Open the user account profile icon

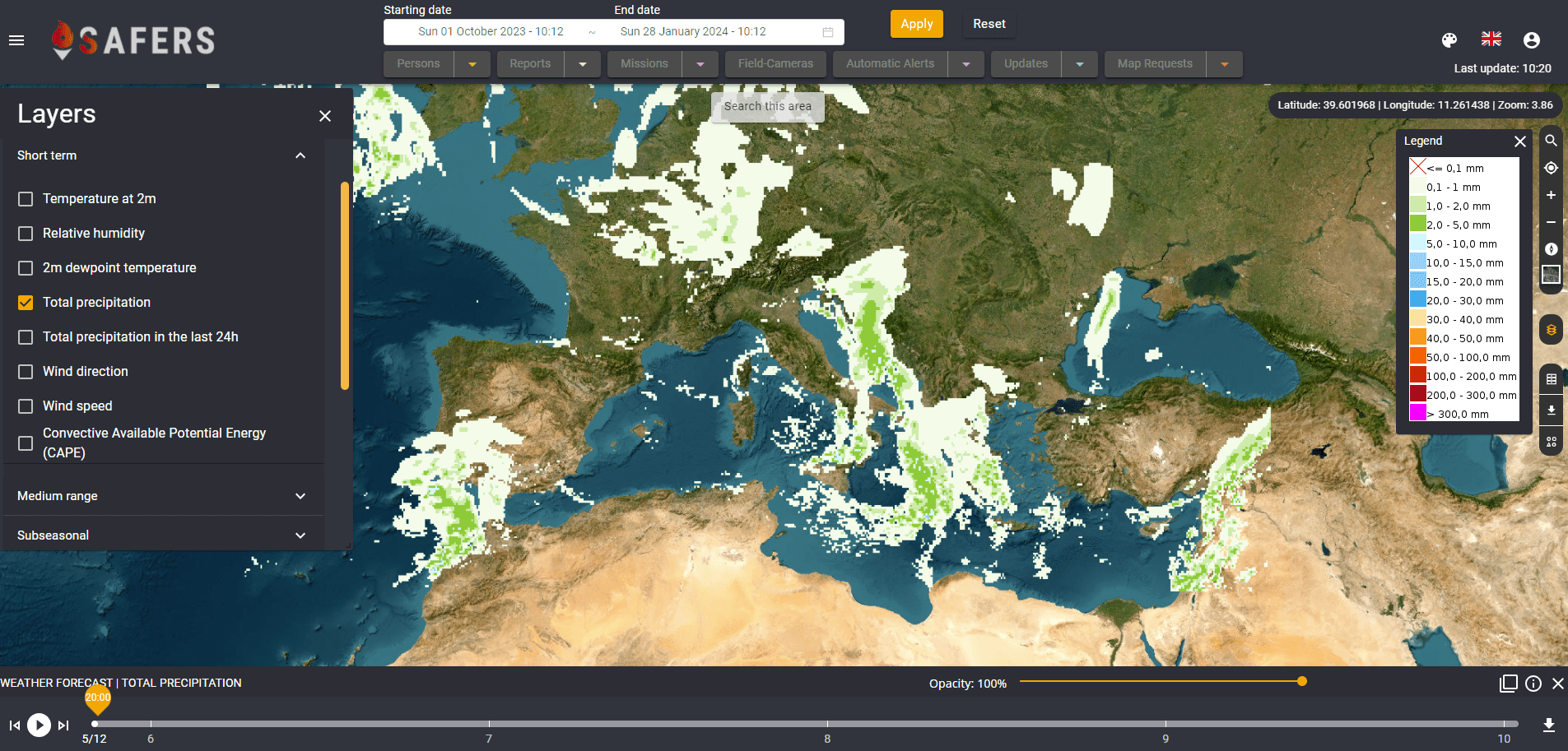(1532, 39)
